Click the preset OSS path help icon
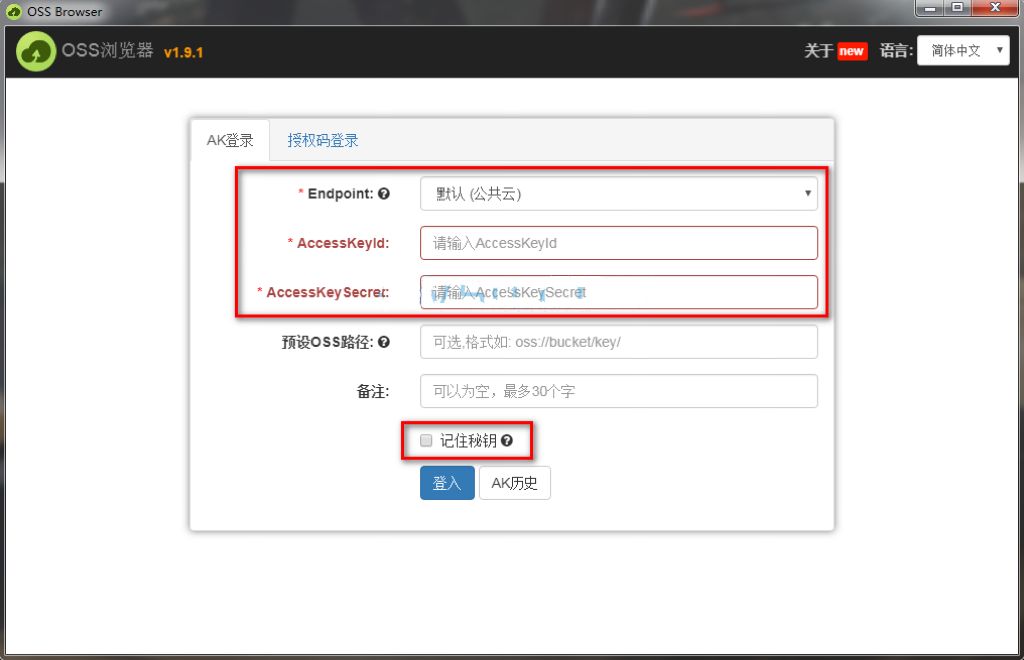The image size is (1024, 660). point(384,341)
